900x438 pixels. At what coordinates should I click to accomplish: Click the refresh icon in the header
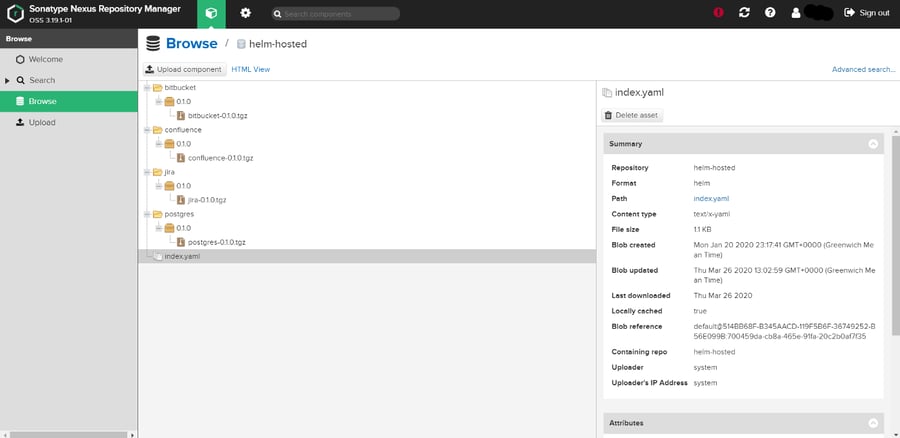[x=744, y=13]
